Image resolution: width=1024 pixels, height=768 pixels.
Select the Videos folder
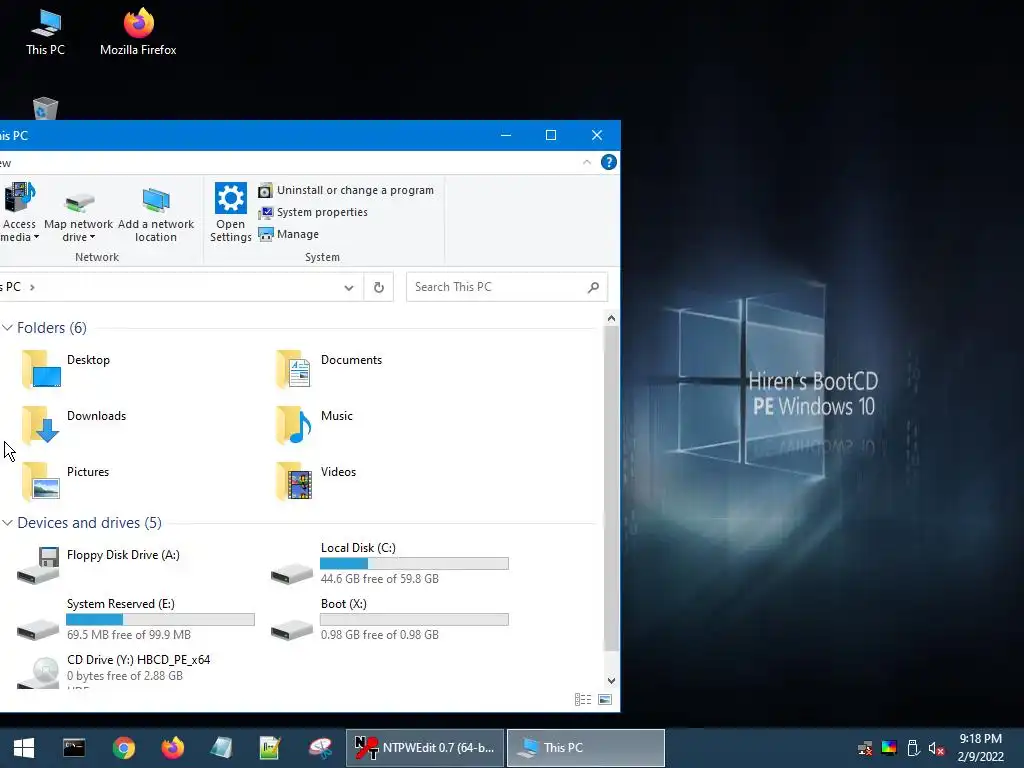point(315,481)
